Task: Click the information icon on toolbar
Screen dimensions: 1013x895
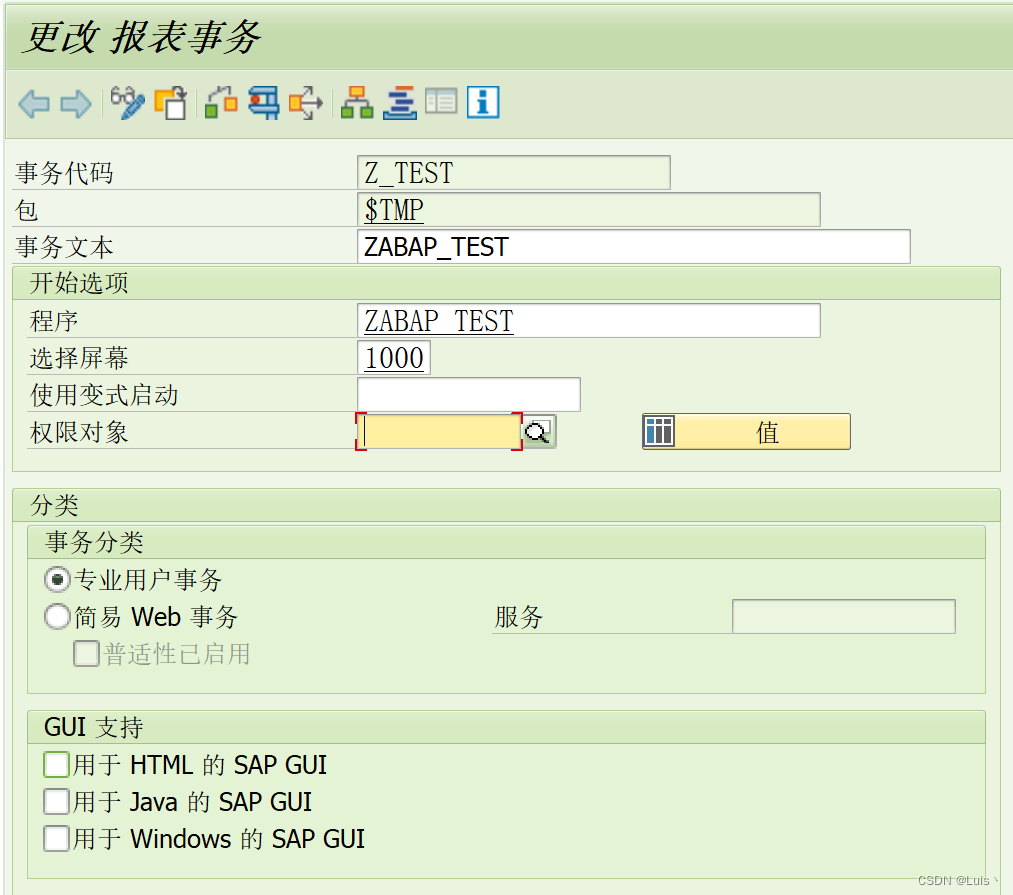Action: (x=483, y=101)
